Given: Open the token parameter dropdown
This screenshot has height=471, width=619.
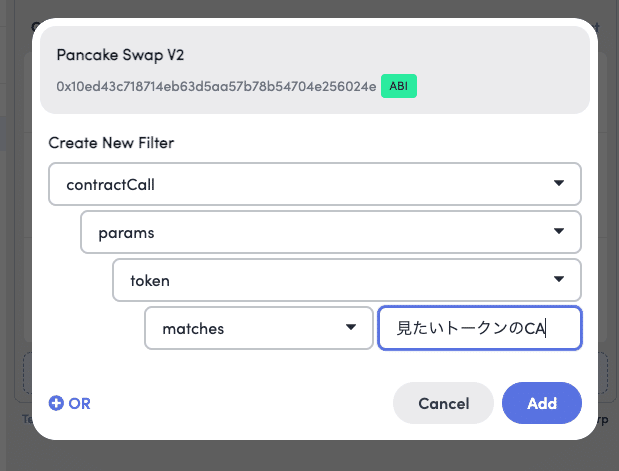Looking at the screenshot, I should pos(347,280).
